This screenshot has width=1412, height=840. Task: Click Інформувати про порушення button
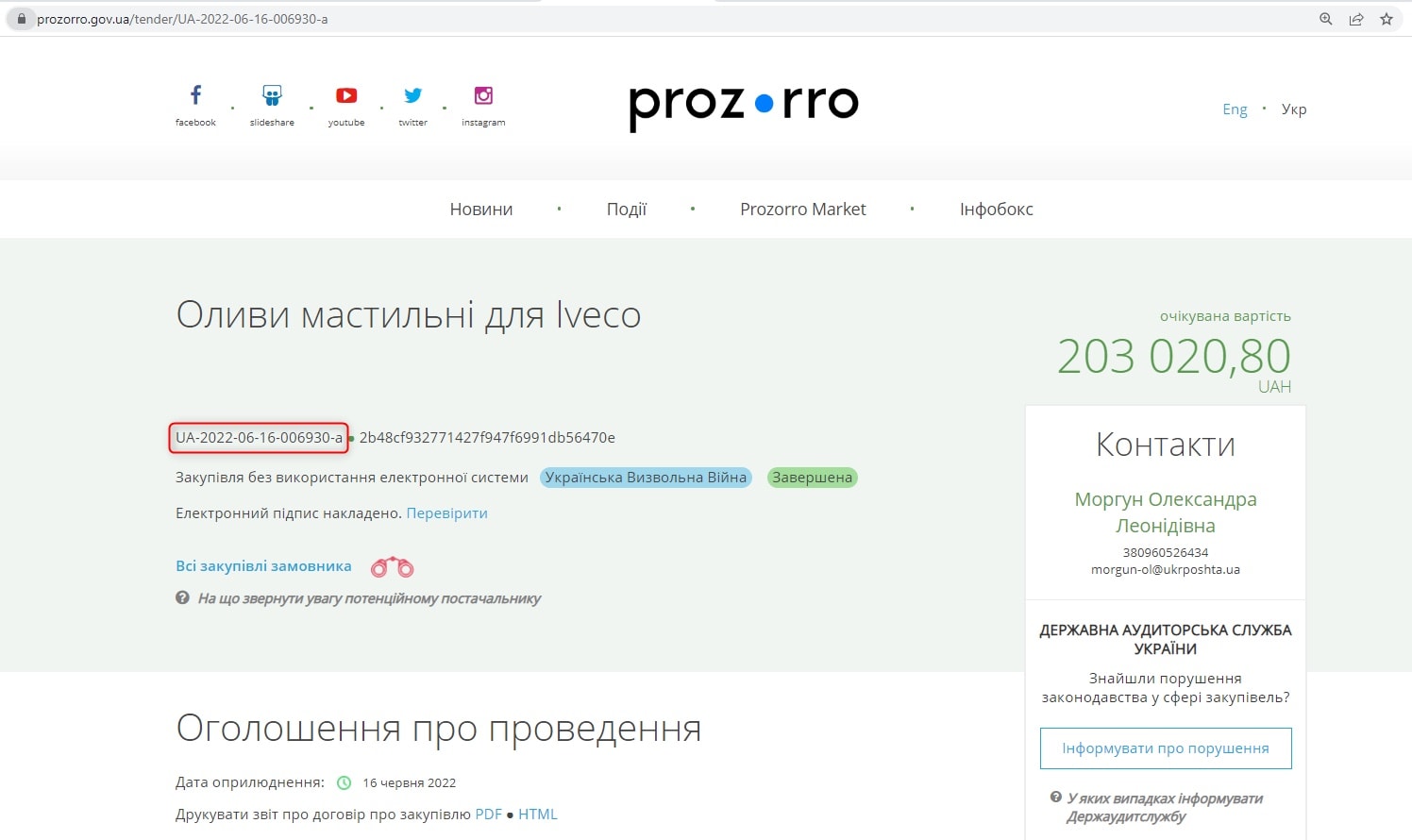click(1166, 748)
